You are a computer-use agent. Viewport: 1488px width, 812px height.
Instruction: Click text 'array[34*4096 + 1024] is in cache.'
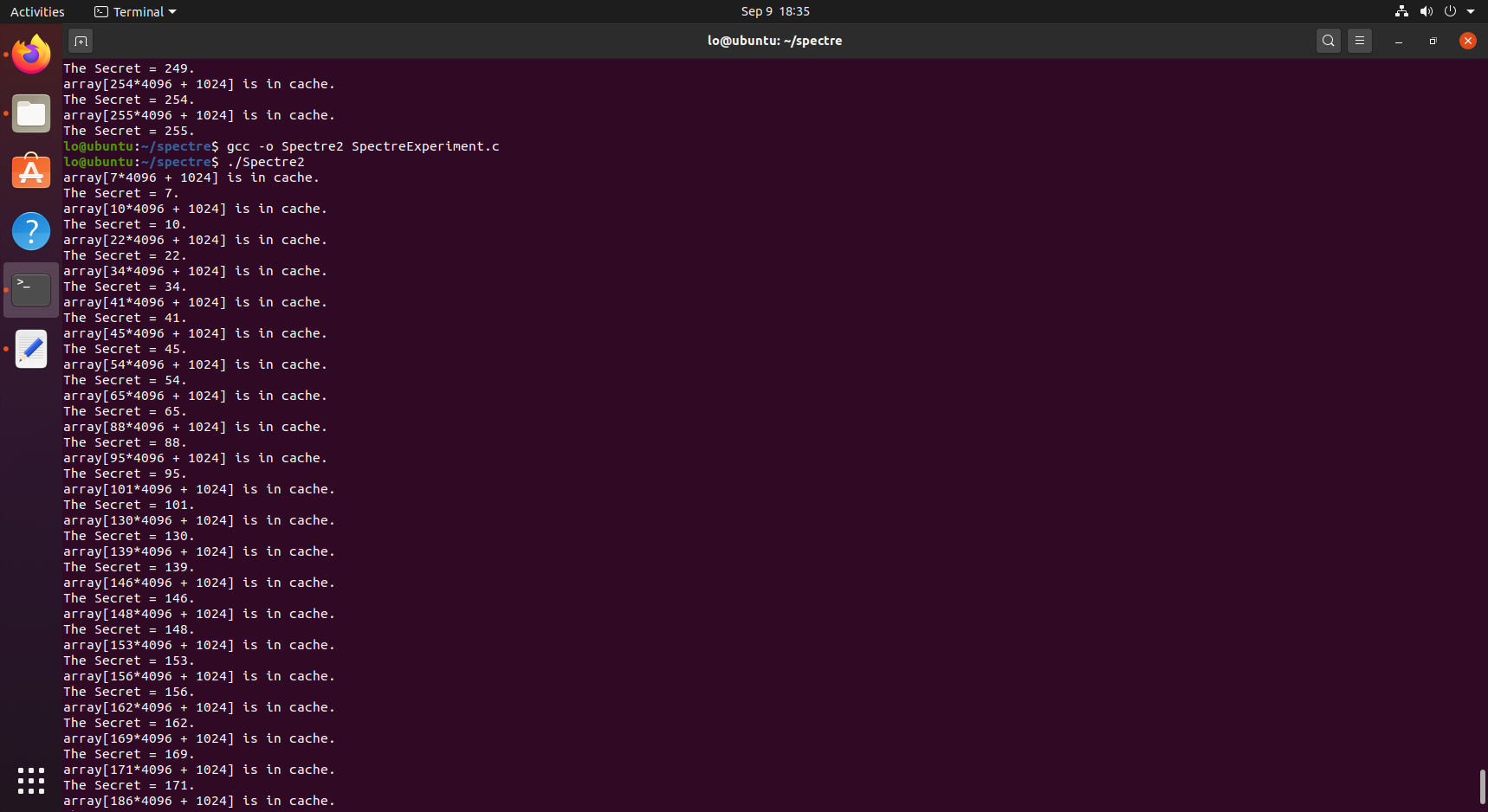(195, 271)
